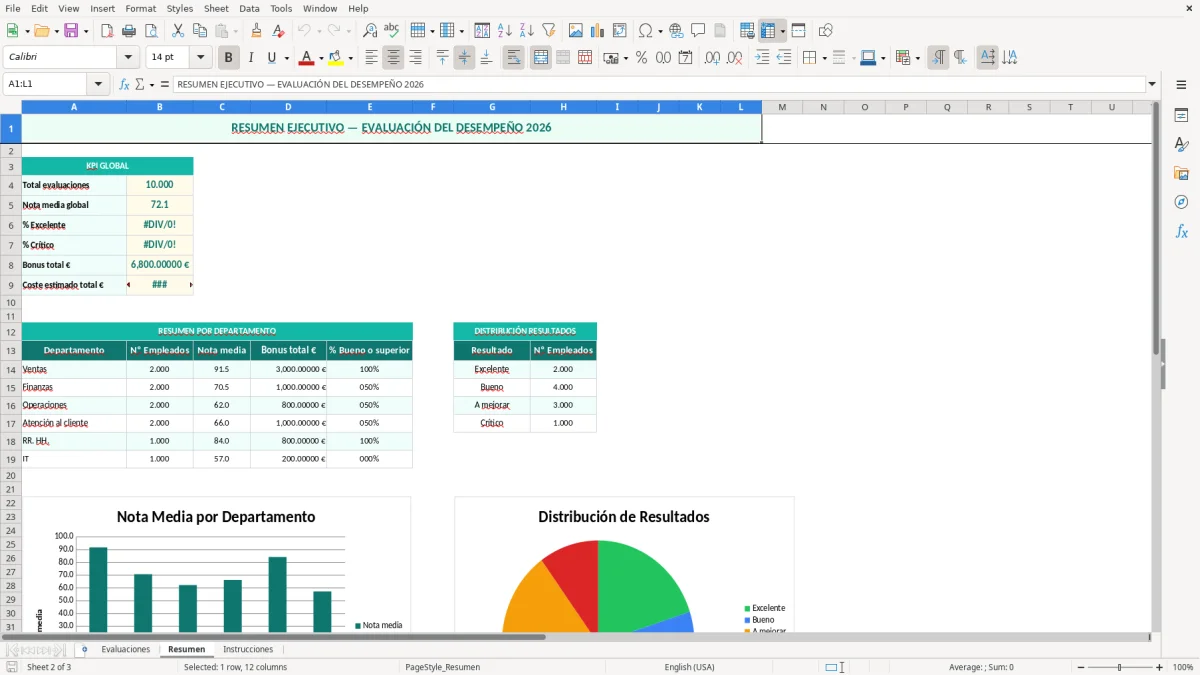1200x675 pixels.
Task: Insert comment speech bubble icon
Action: pos(698,31)
